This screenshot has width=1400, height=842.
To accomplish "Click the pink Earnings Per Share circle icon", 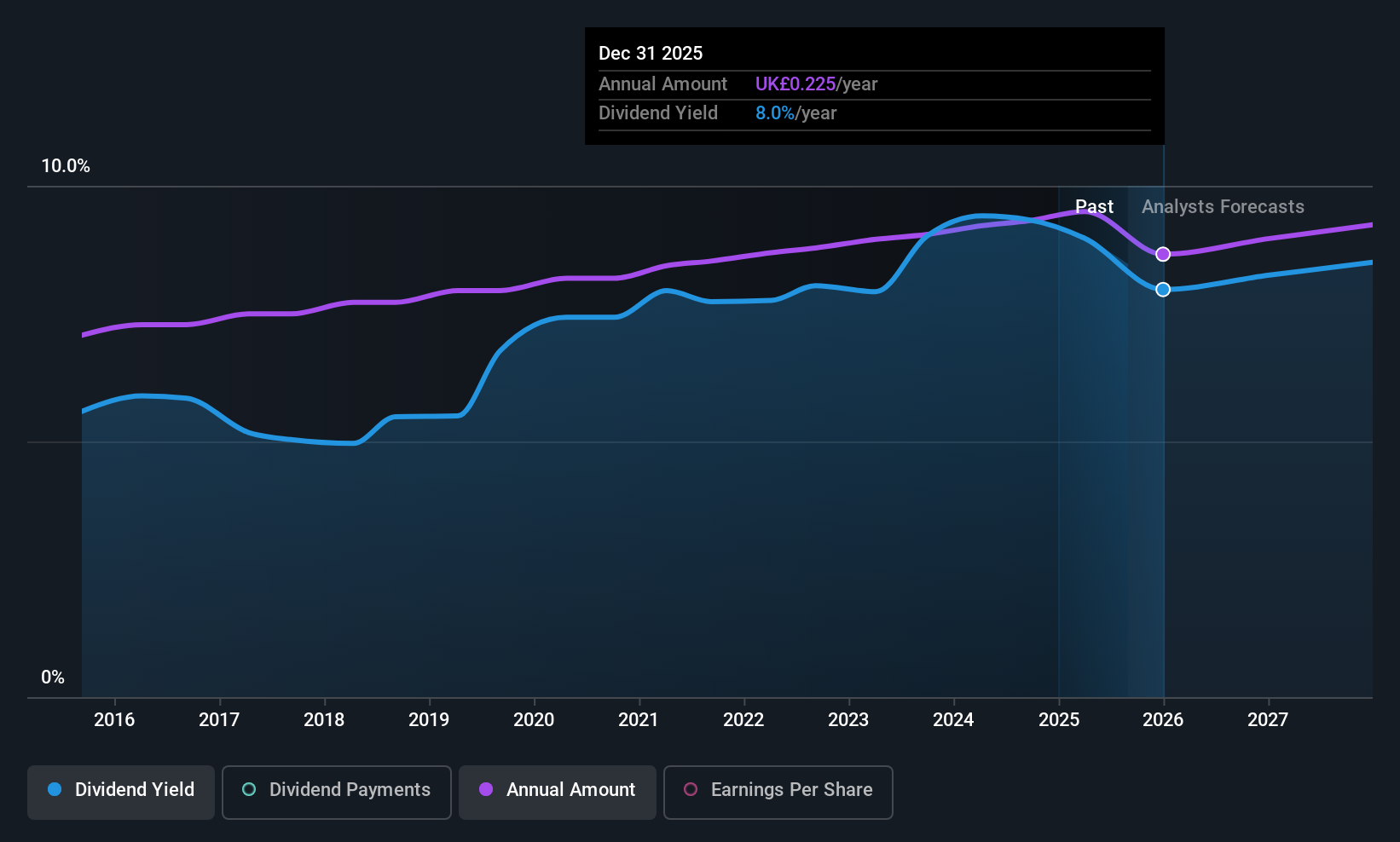I will click(x=691, y=790).
